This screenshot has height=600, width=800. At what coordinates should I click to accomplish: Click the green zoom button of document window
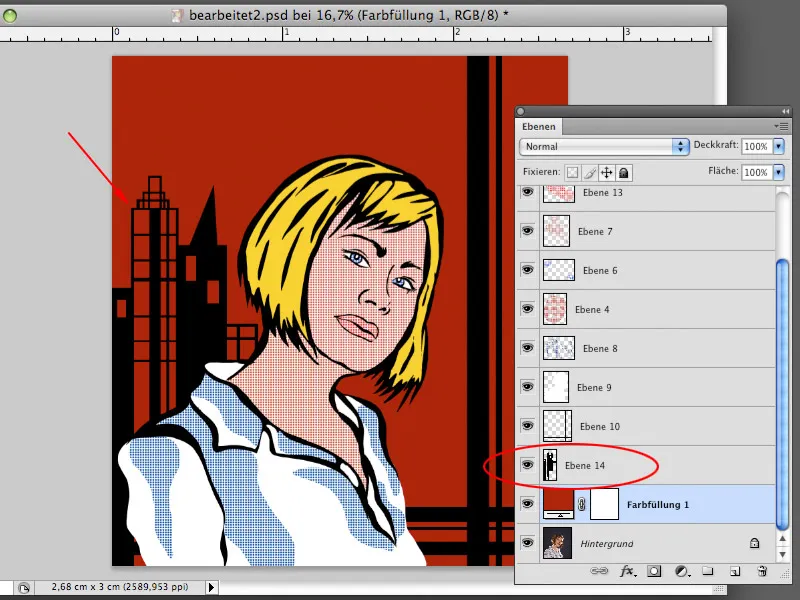[10, 16]
